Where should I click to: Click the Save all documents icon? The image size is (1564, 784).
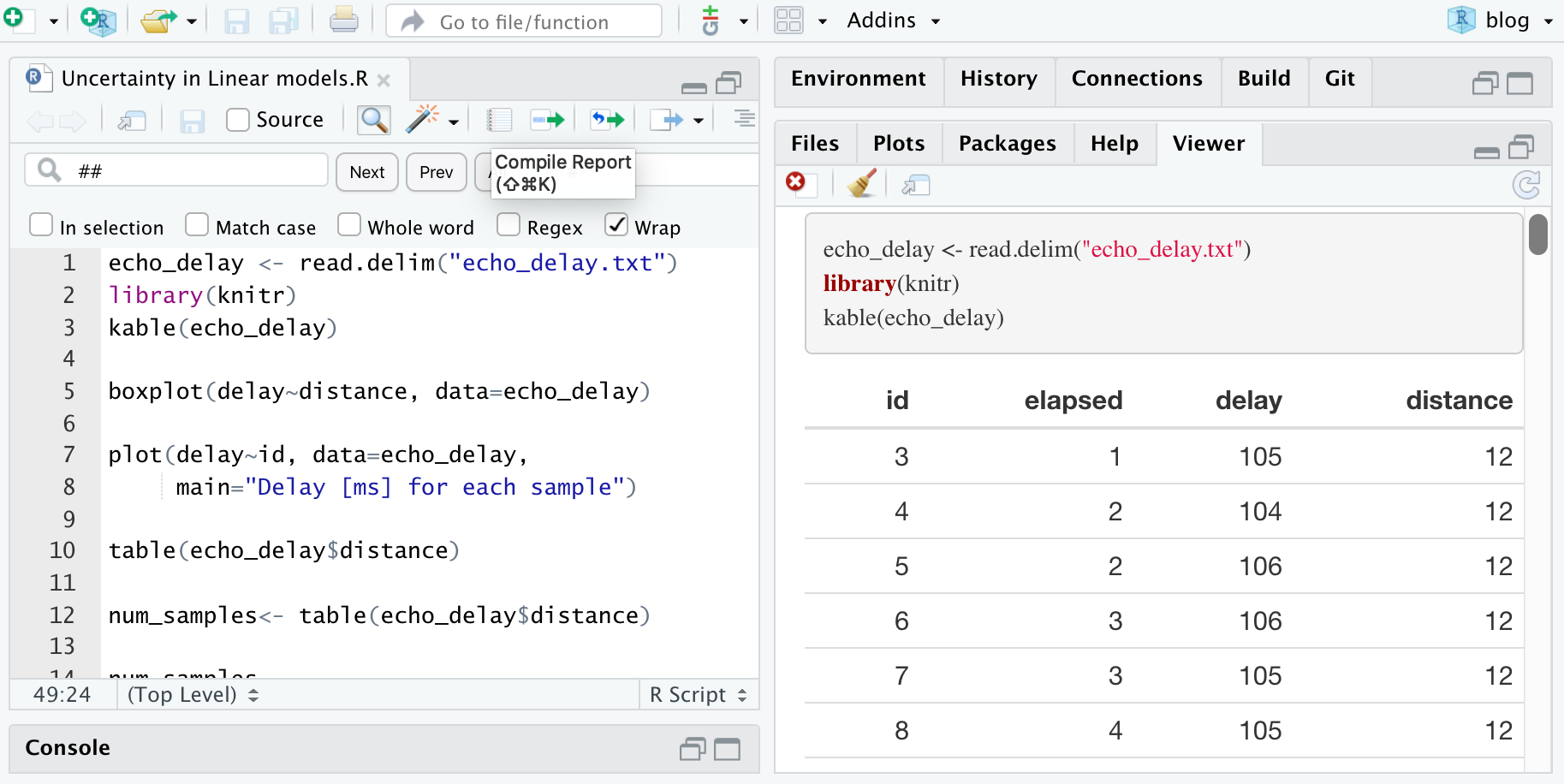(283, 21)
